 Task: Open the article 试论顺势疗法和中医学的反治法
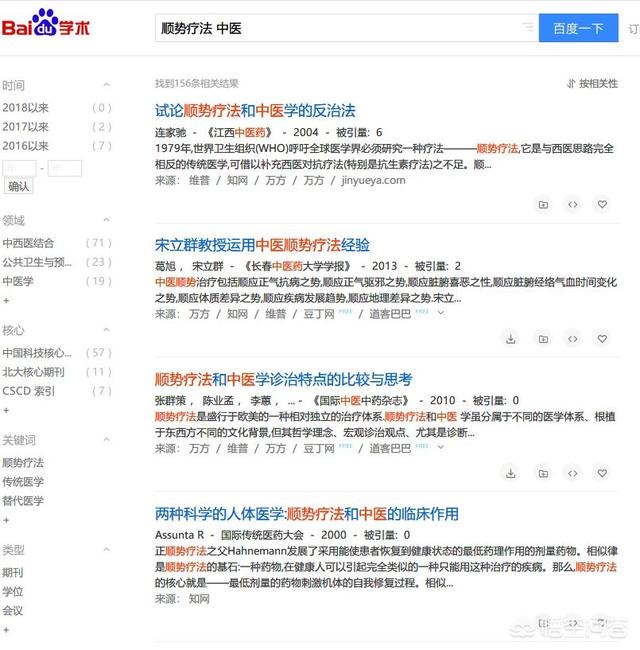pos(255,110)
